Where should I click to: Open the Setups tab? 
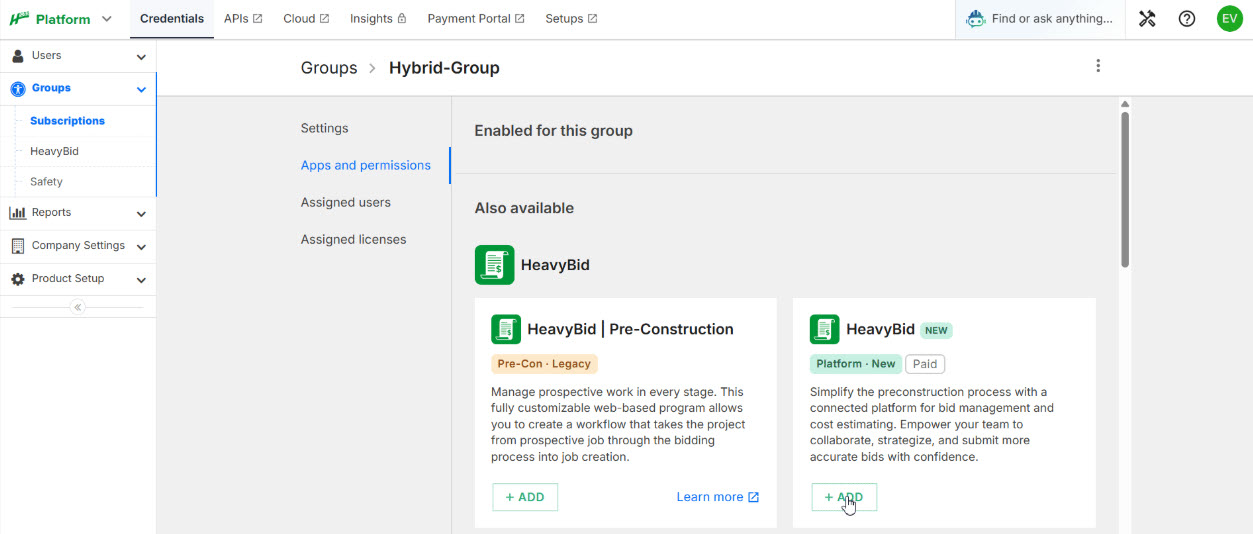coord(571,19)
